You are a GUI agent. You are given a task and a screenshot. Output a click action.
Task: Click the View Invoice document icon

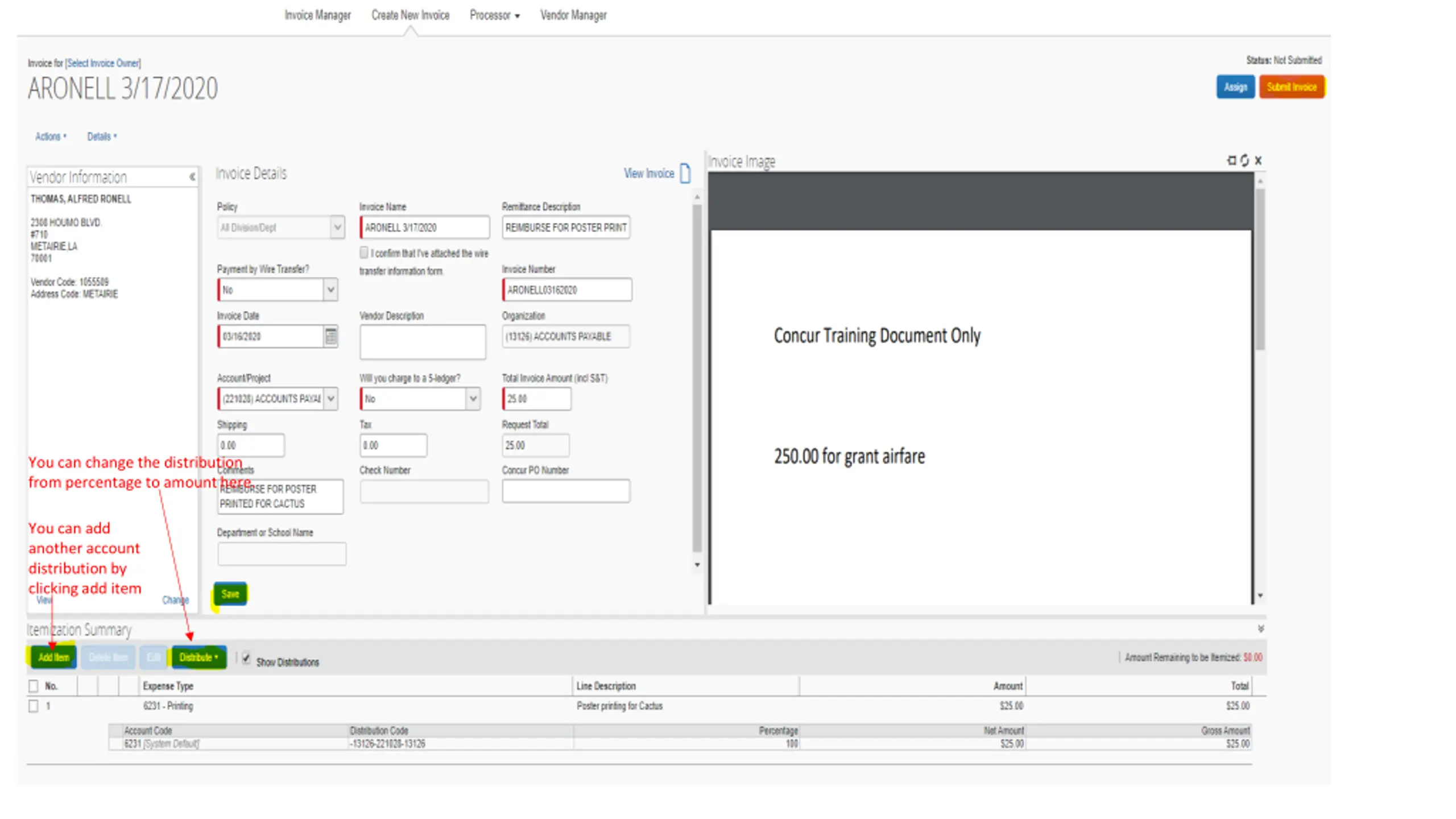point(685,173)
